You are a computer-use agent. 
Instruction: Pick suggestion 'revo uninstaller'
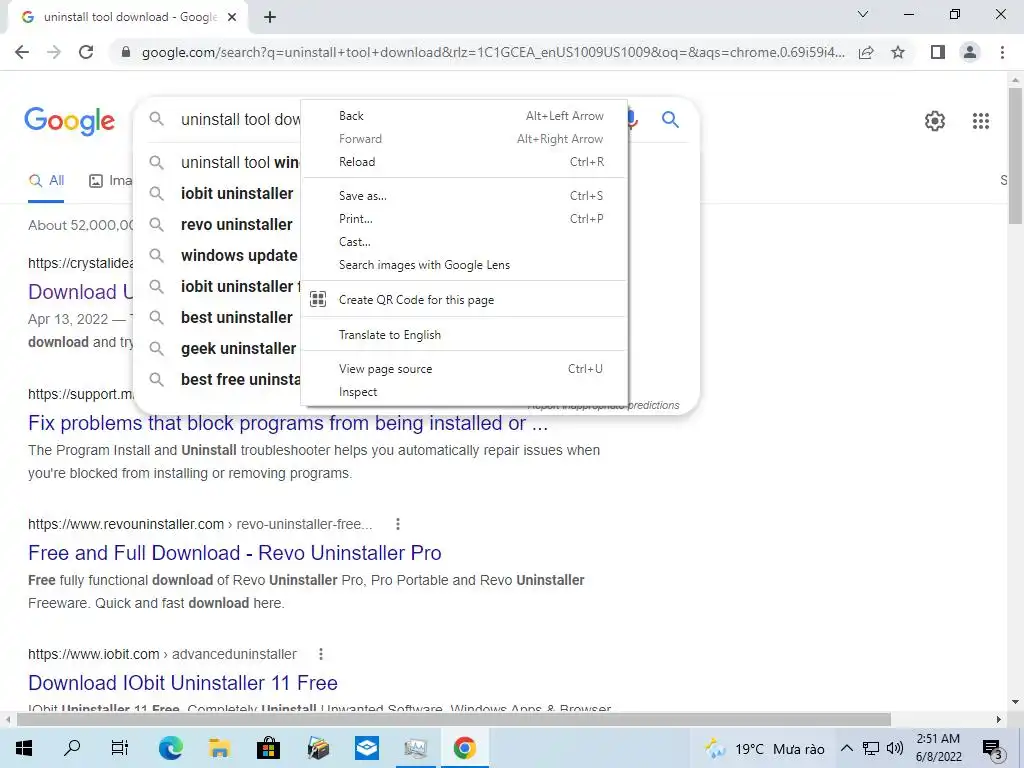[x=236, y=224]
